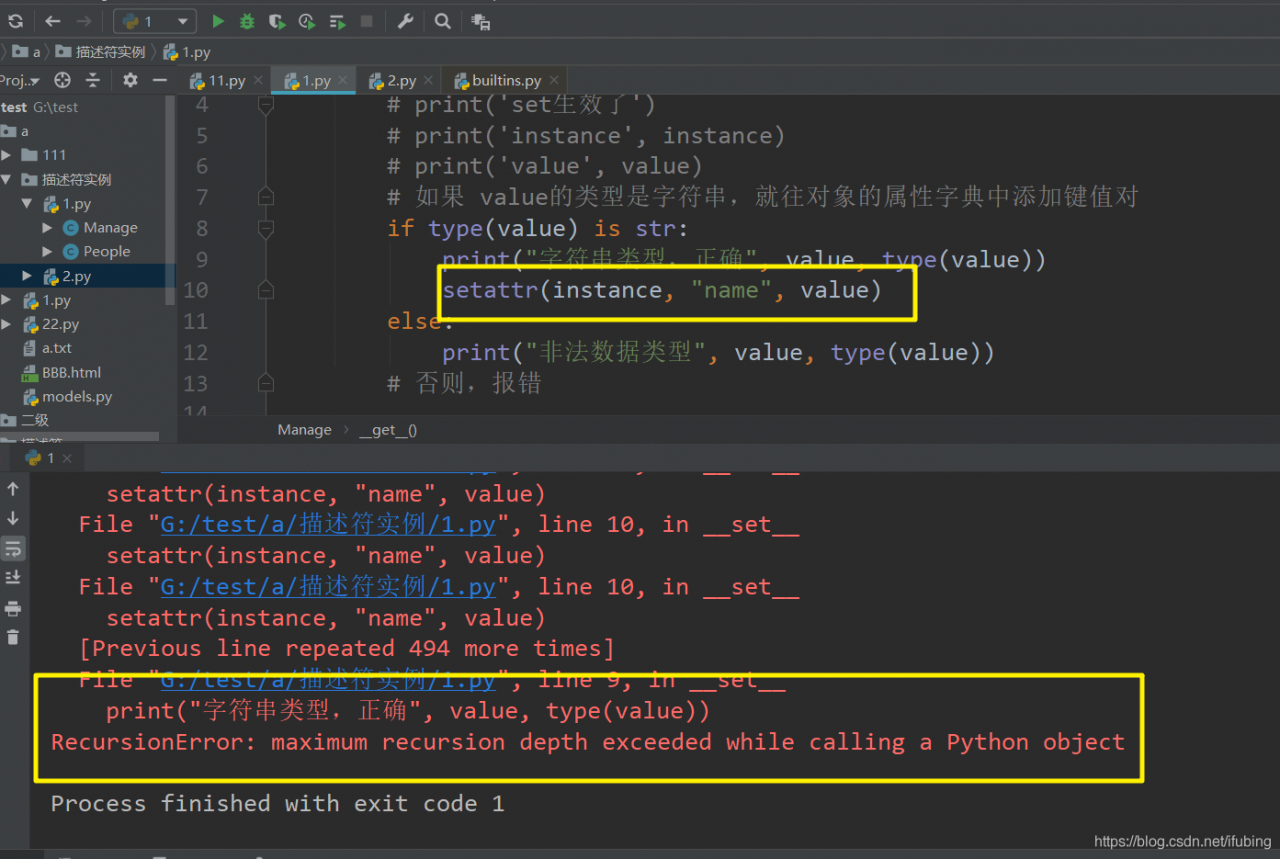Collapse all tree nodes in Project panel

coord(93,80)
